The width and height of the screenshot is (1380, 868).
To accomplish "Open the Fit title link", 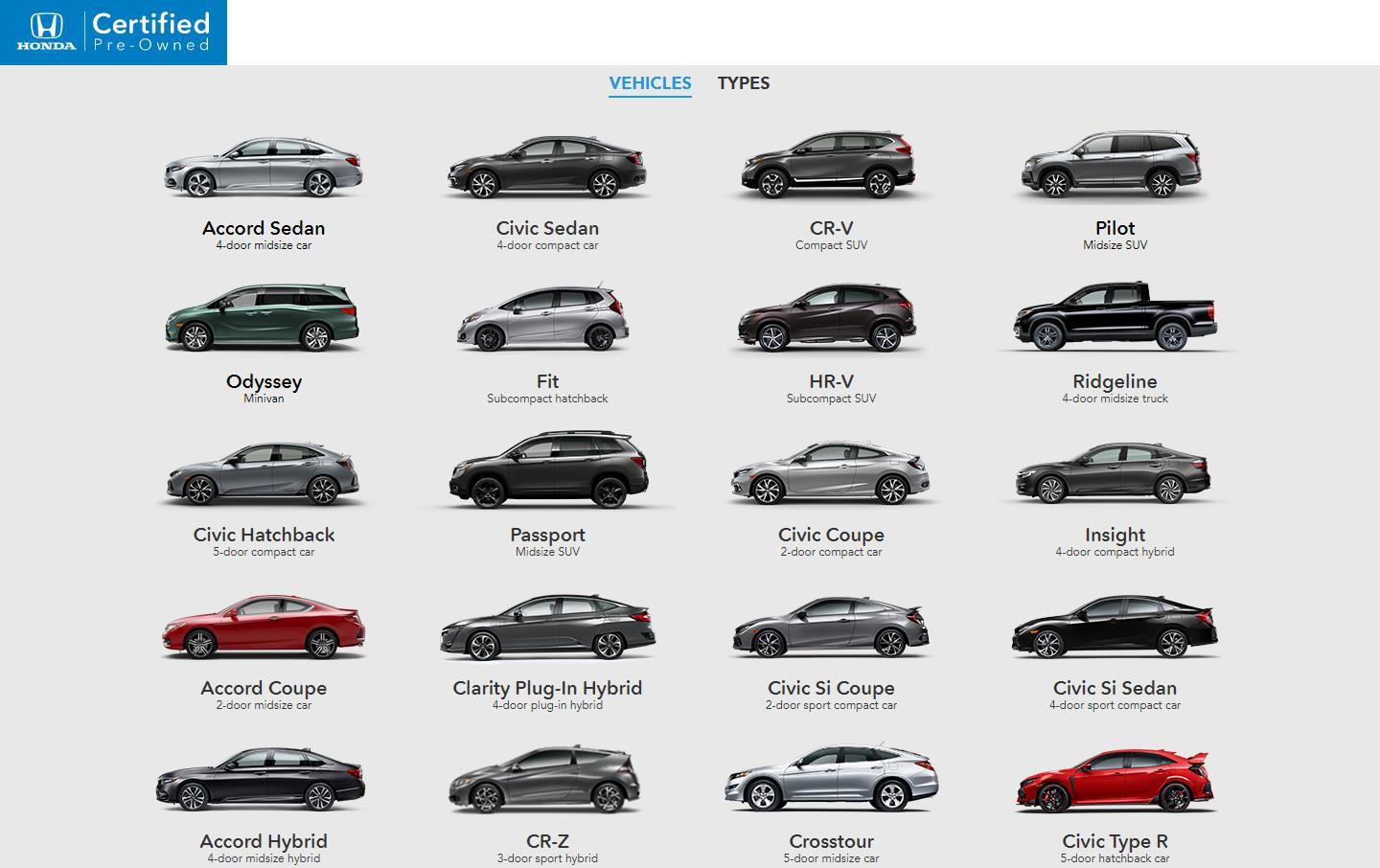I will tap(547, 381).
